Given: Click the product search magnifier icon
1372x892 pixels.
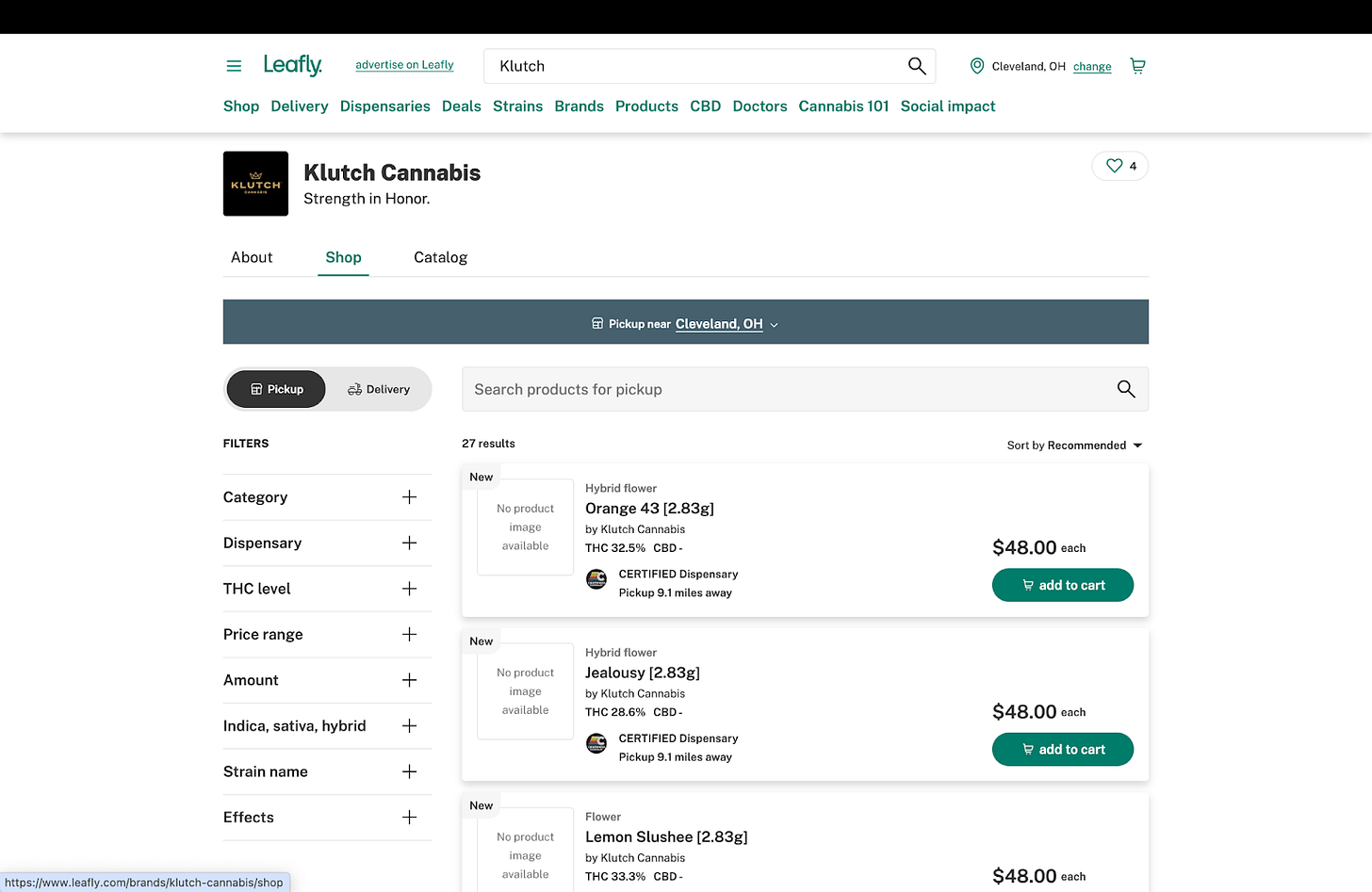Looking at the screenshot, I should 1126,389.
